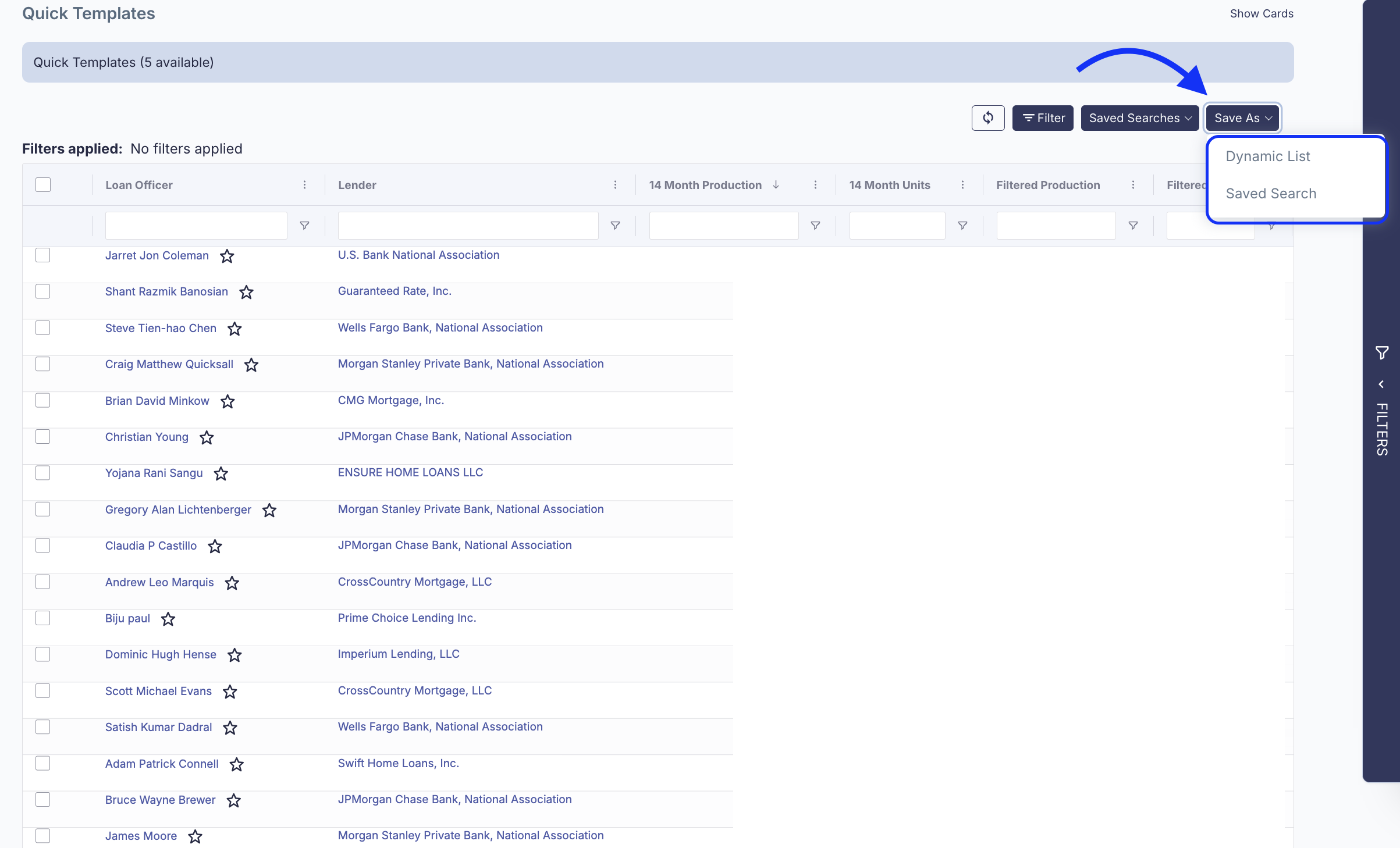Sort by 14 Month Production header

click(705, 185)
